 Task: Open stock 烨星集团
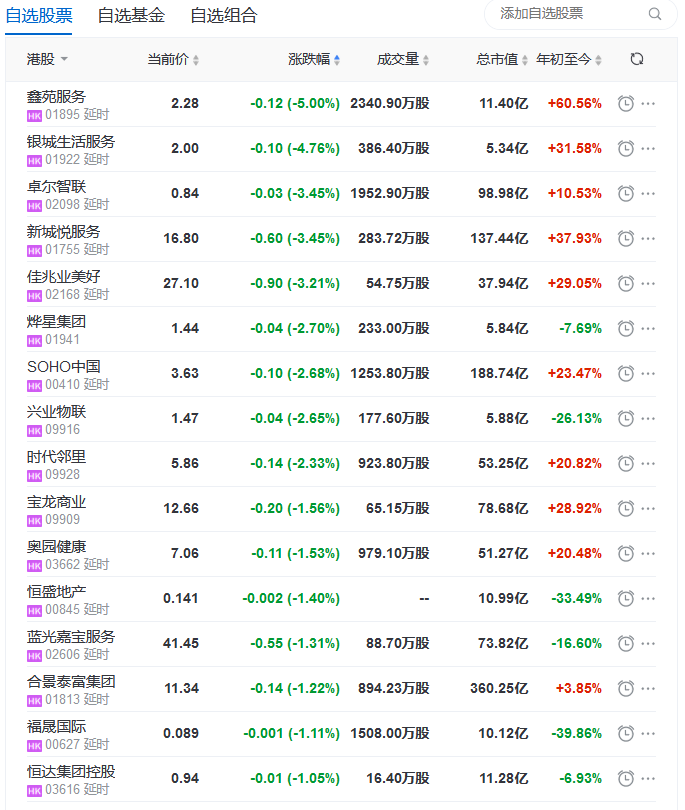point(56,321)
